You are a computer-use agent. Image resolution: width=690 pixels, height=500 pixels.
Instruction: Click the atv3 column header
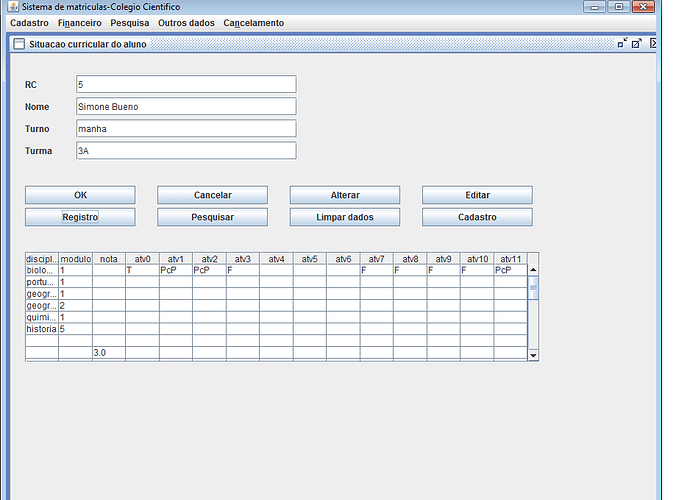[x=243, y=259]
